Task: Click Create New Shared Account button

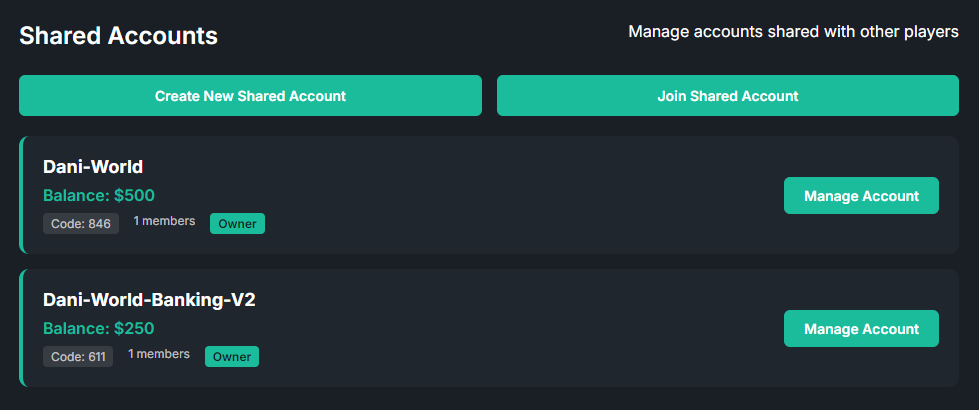Action: 250,96
